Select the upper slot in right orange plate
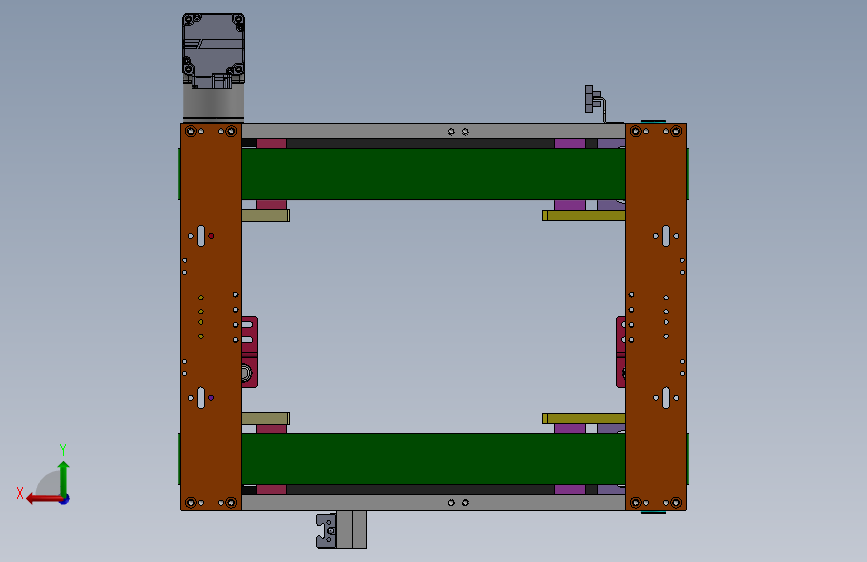The width and height of the screenshot is (867, 562). tap(666, 236)
